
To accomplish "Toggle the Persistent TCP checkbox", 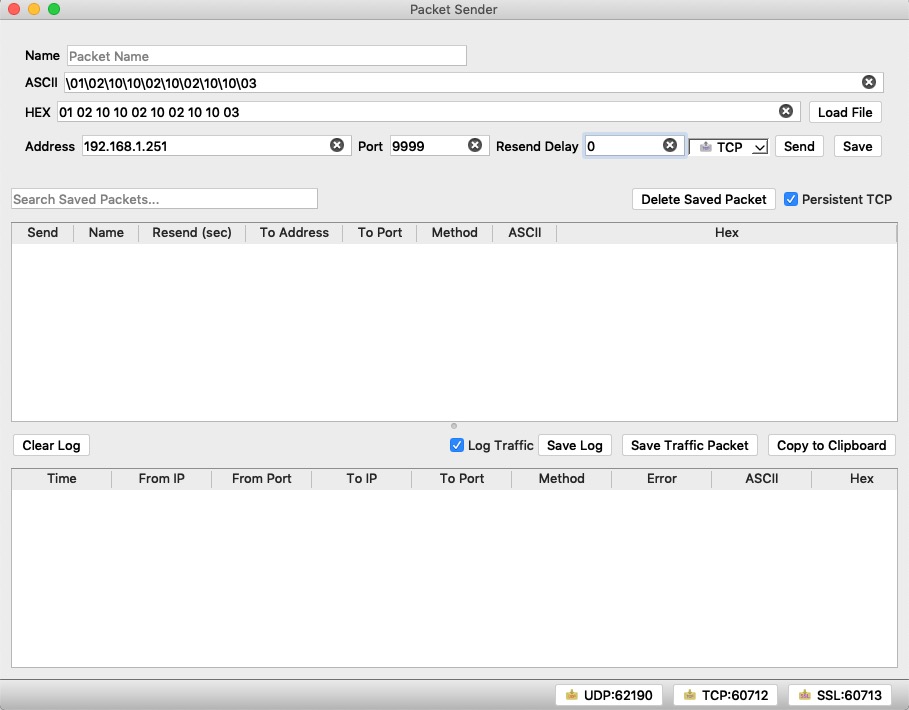I will coord(791,199).
